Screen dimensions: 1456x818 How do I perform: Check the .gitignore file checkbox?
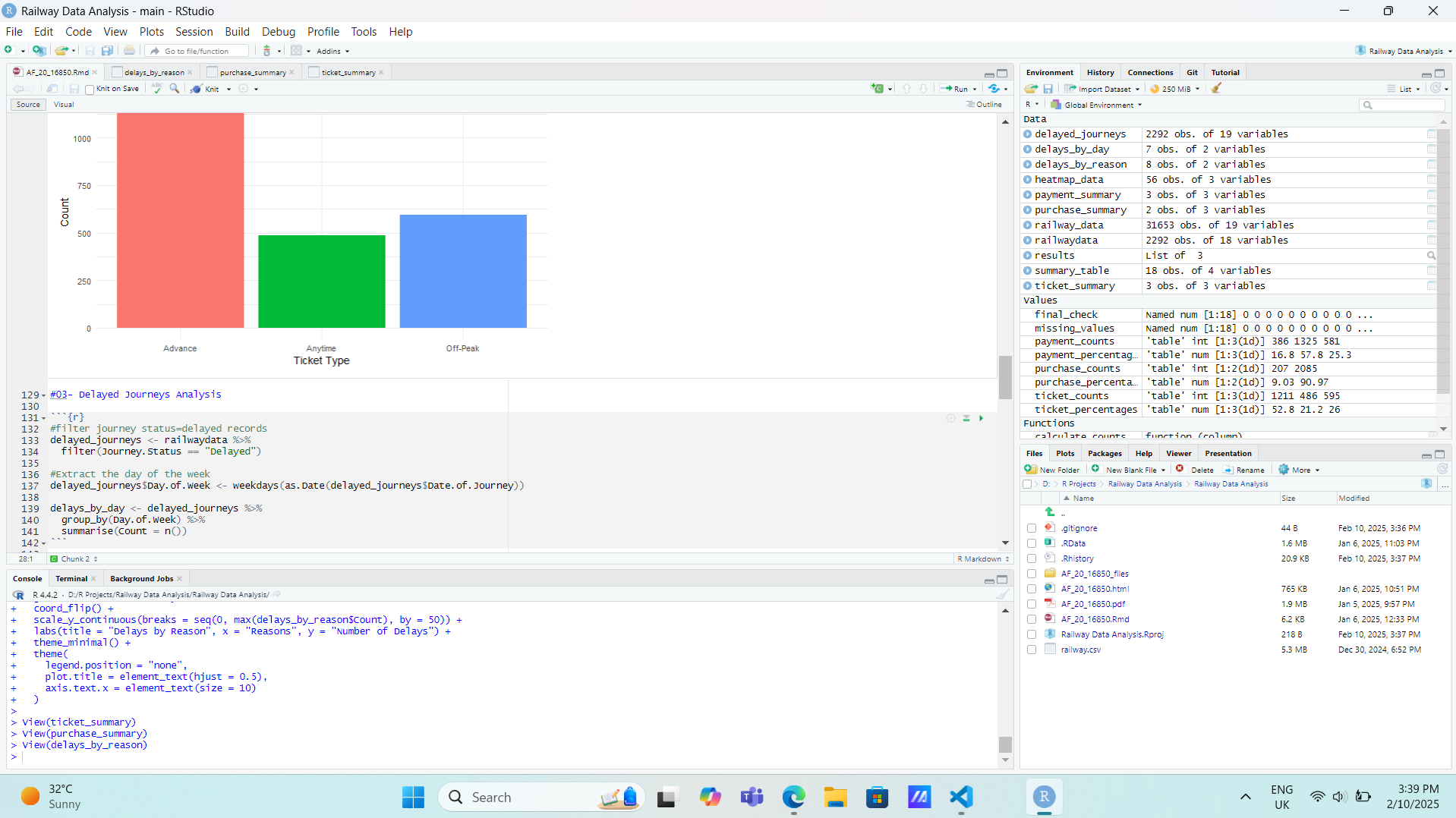(1032, 528)
